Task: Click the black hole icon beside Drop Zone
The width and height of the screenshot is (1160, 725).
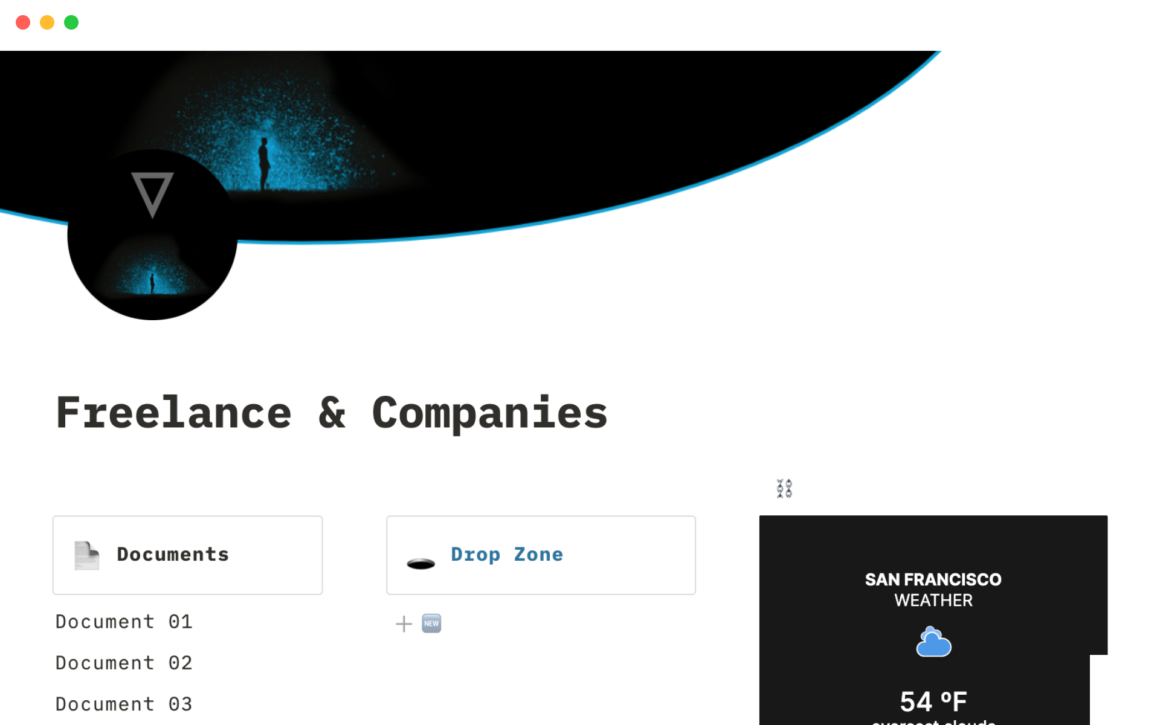Action: coord(421,564)
